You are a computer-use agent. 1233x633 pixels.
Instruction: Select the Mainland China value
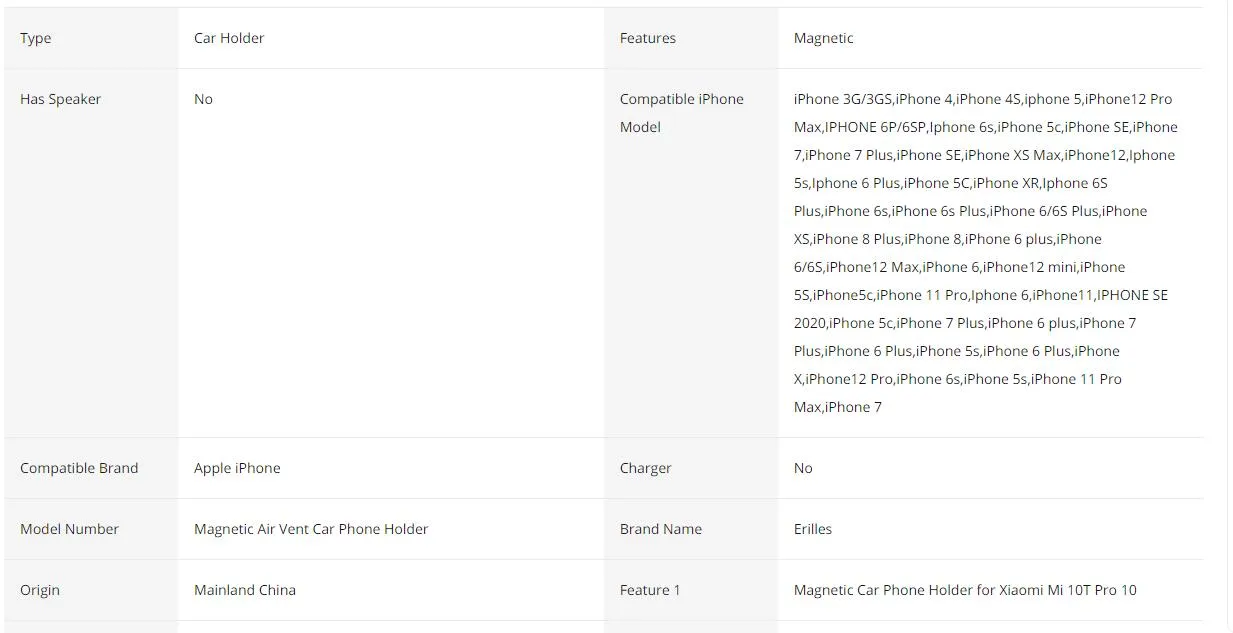point(245,590)
